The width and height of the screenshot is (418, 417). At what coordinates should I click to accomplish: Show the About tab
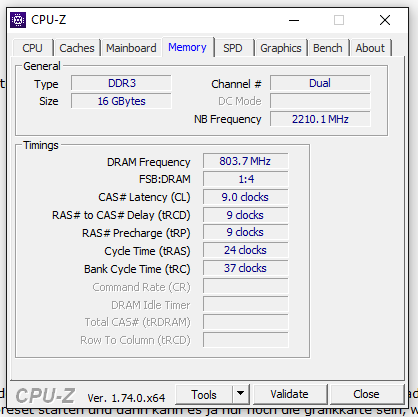[x=370, y=48]
